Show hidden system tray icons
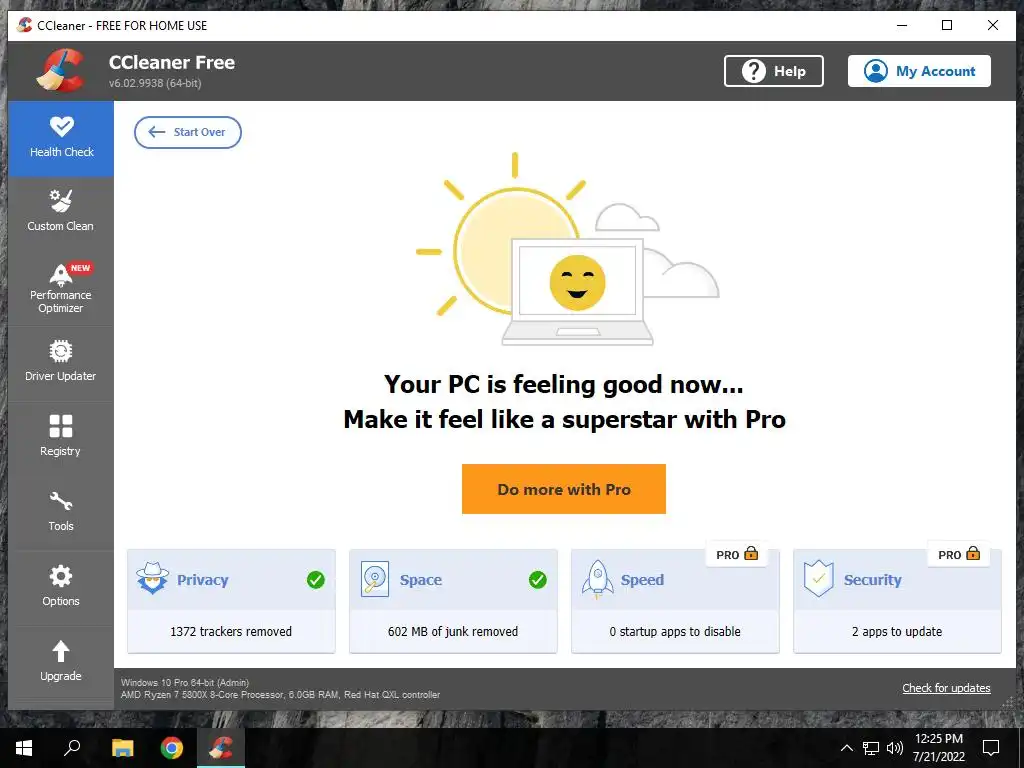This screenshot has height=768, width=1024. click(846, 748)
